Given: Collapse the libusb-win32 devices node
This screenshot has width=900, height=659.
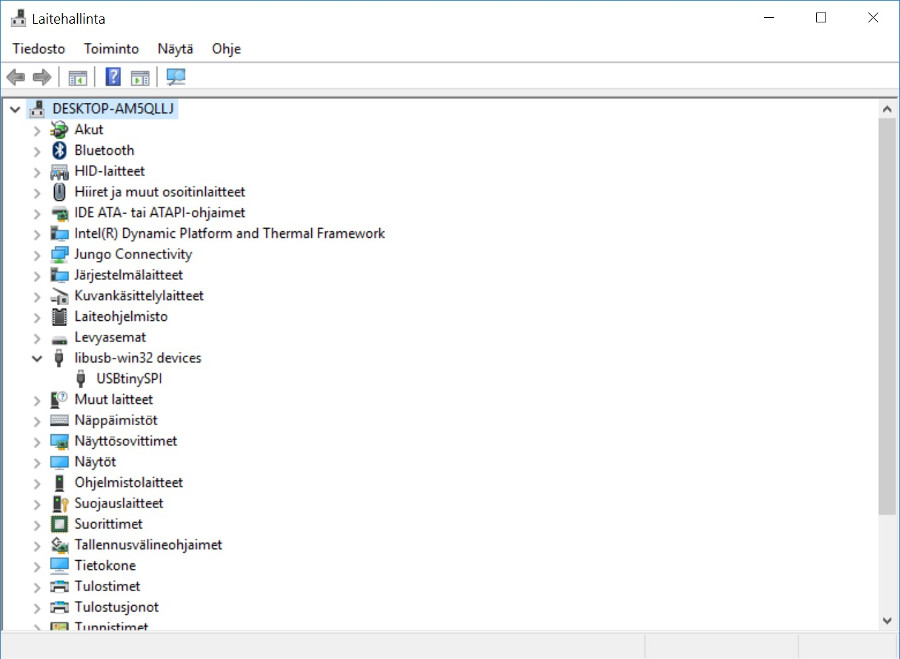Looking at the screenshot, I should [x=37, y=357].
